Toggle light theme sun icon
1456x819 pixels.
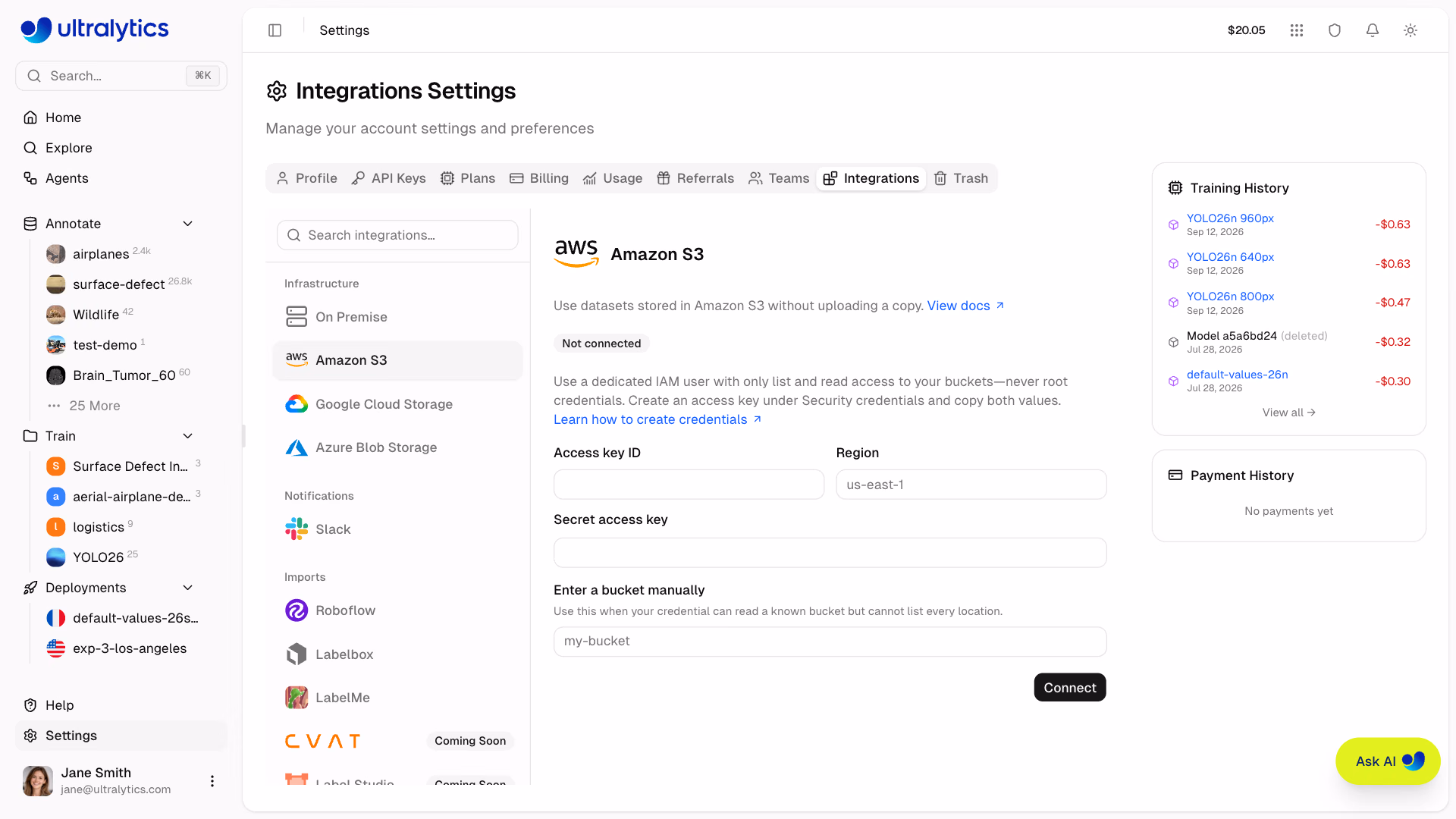click(x=1410, y=30)
